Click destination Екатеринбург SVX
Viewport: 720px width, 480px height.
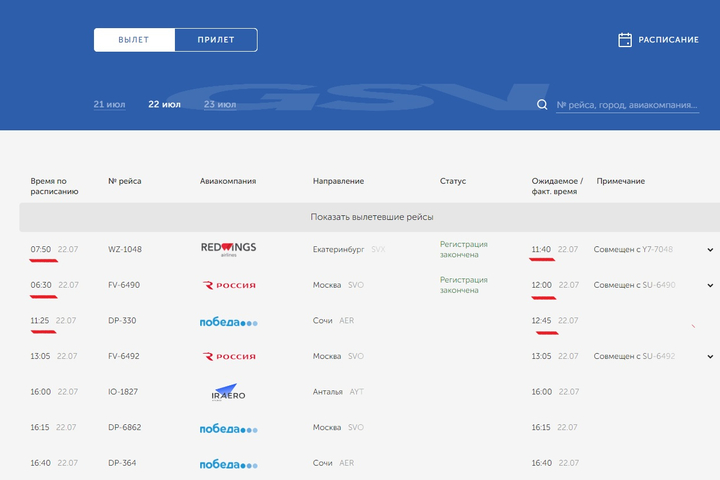pyautogui.click(x=349, y=249)
